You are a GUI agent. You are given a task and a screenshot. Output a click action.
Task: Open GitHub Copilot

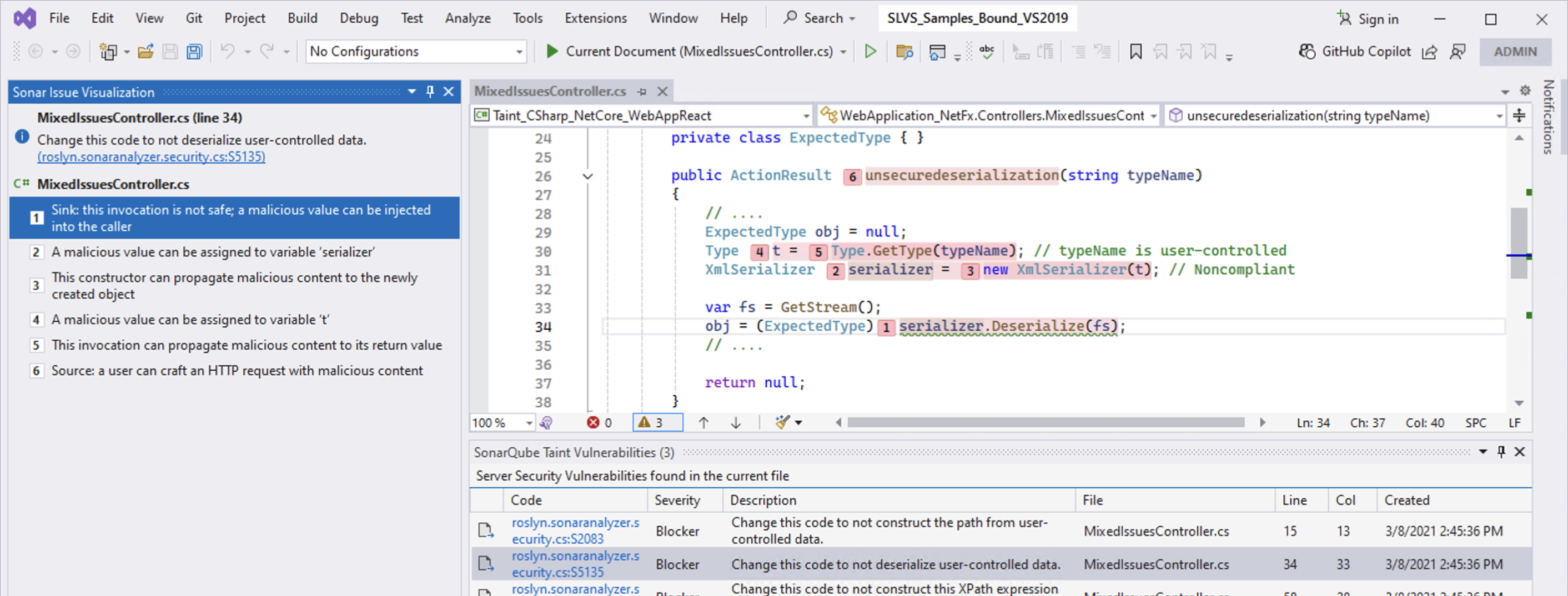point(1354,51)
